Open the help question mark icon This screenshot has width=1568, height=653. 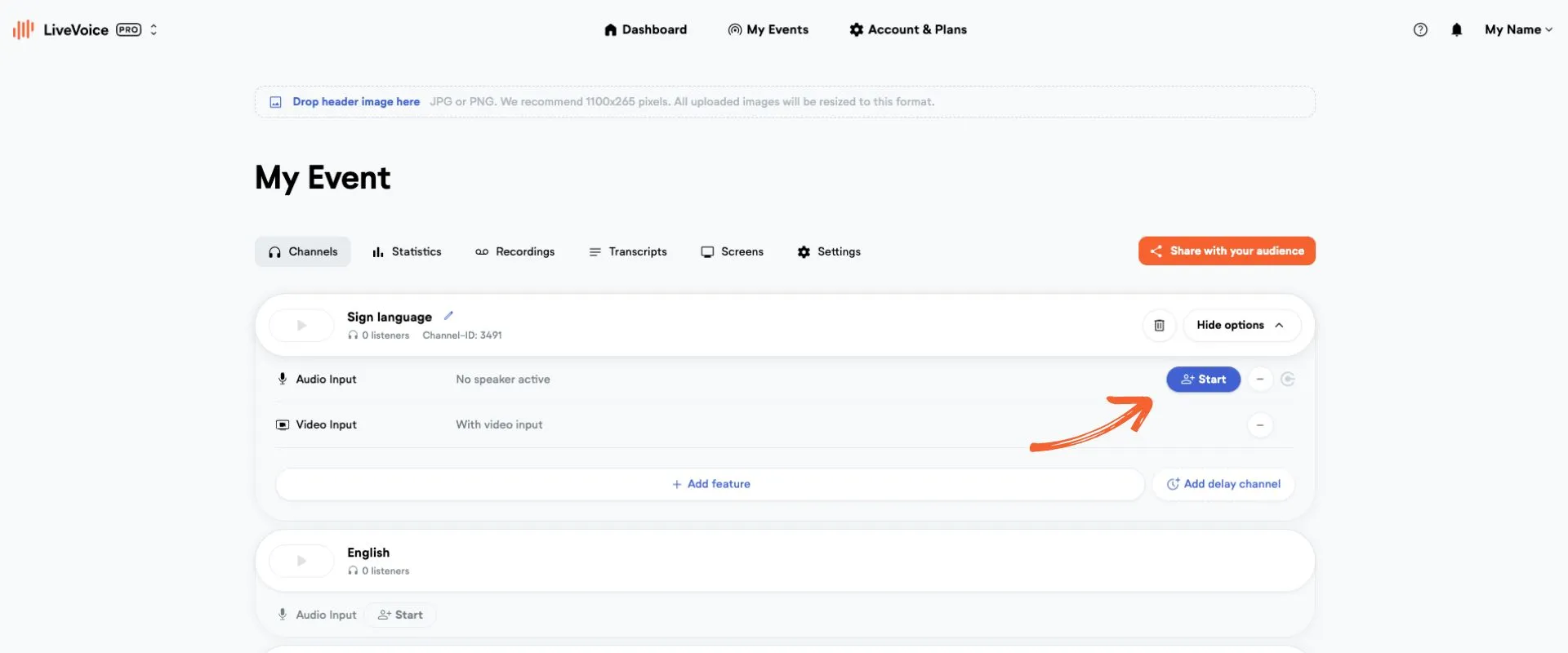click(x=1420, y=29)
